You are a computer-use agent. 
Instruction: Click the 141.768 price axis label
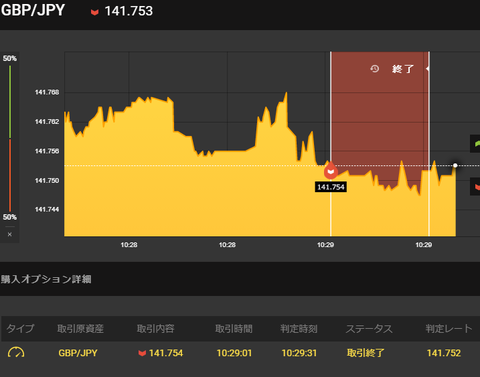(x=47, y=92)
